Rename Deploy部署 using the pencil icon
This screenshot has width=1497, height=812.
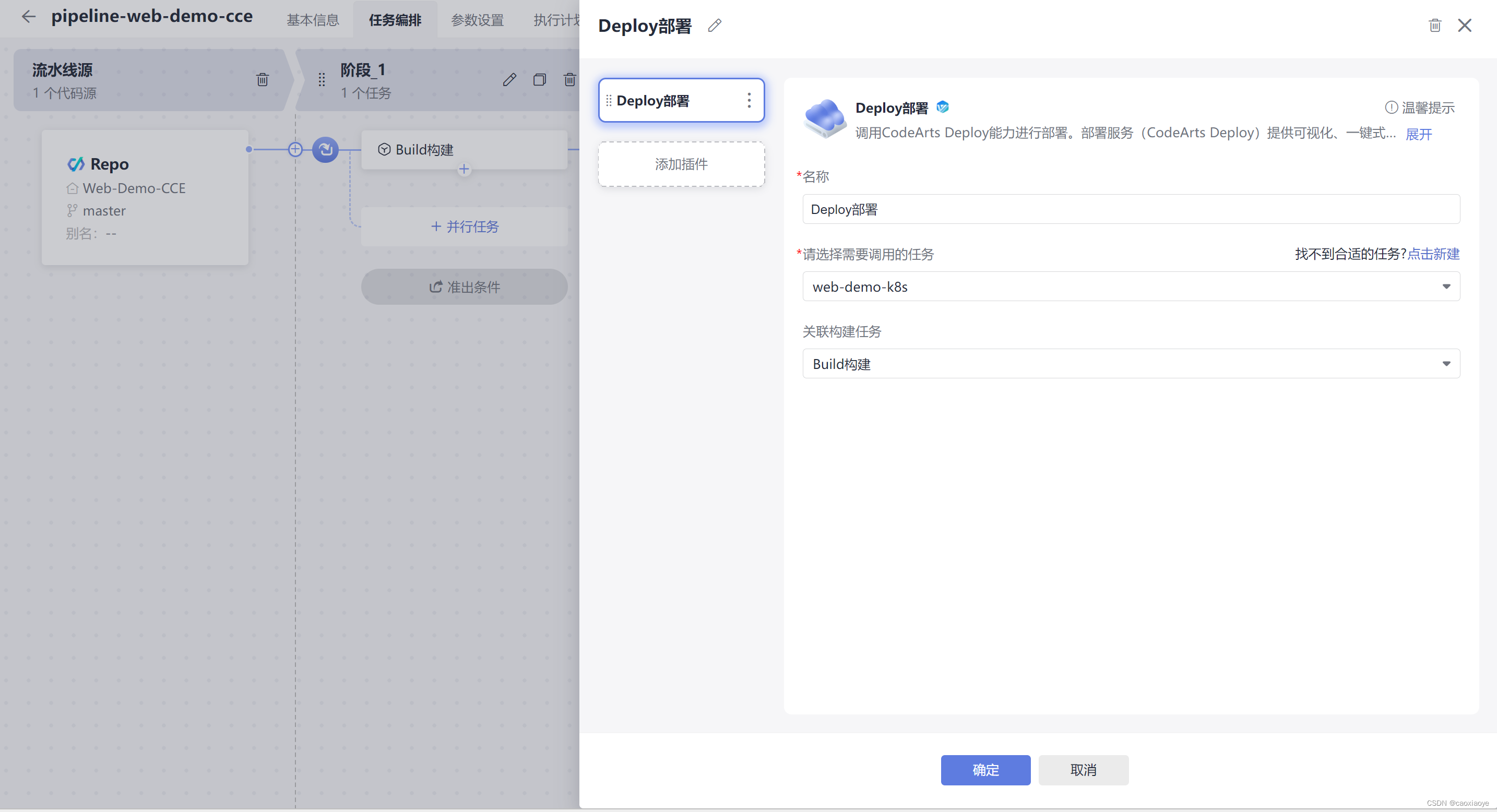point(714,26)
